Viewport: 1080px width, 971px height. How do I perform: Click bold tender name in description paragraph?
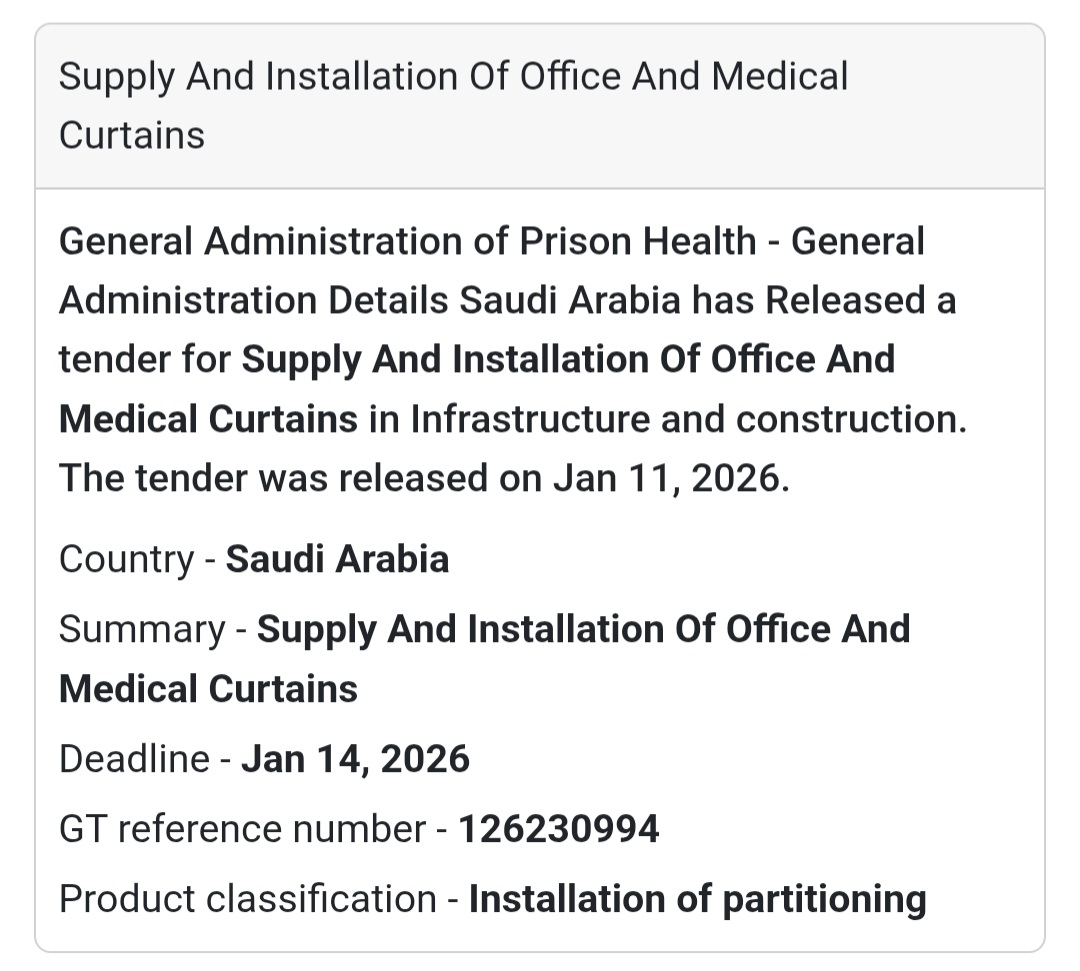click(568, 360)
